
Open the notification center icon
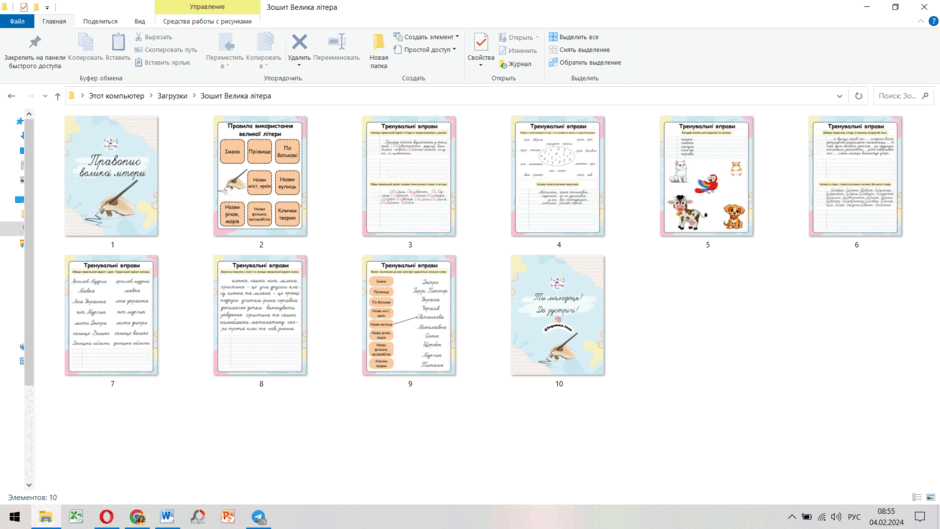pos(920,516)
